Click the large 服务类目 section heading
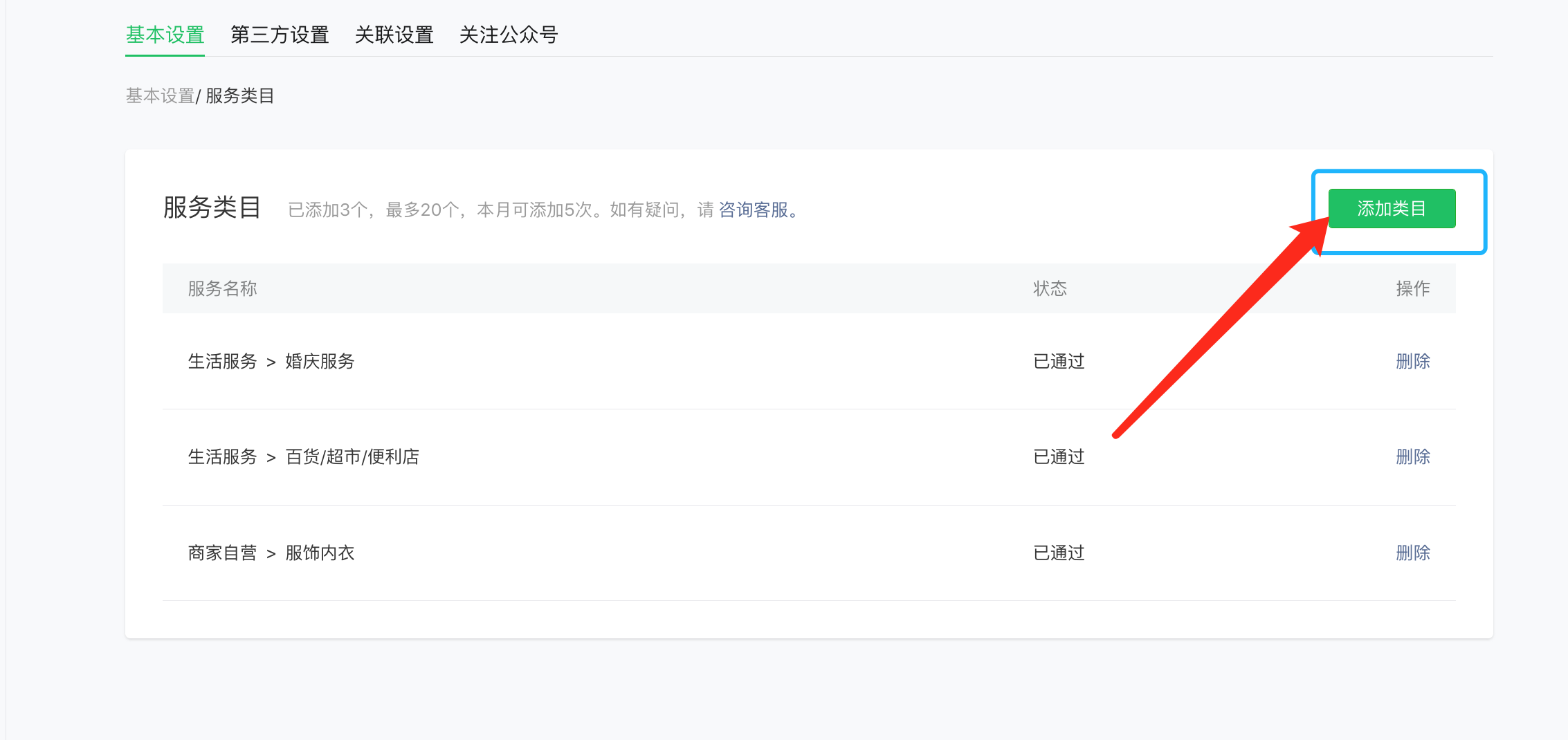Screen dimensions: 1568x740 212,207
